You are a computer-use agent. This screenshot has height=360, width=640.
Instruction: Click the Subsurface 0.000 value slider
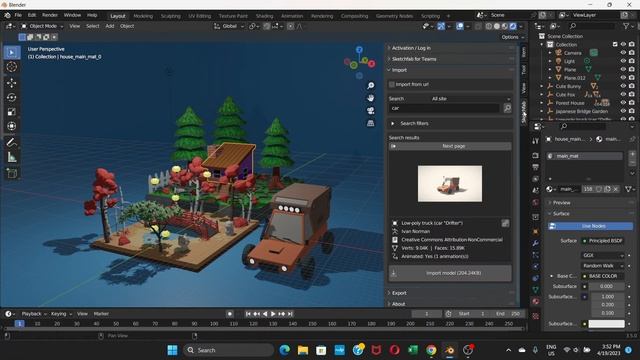click(x=606, y=287)
